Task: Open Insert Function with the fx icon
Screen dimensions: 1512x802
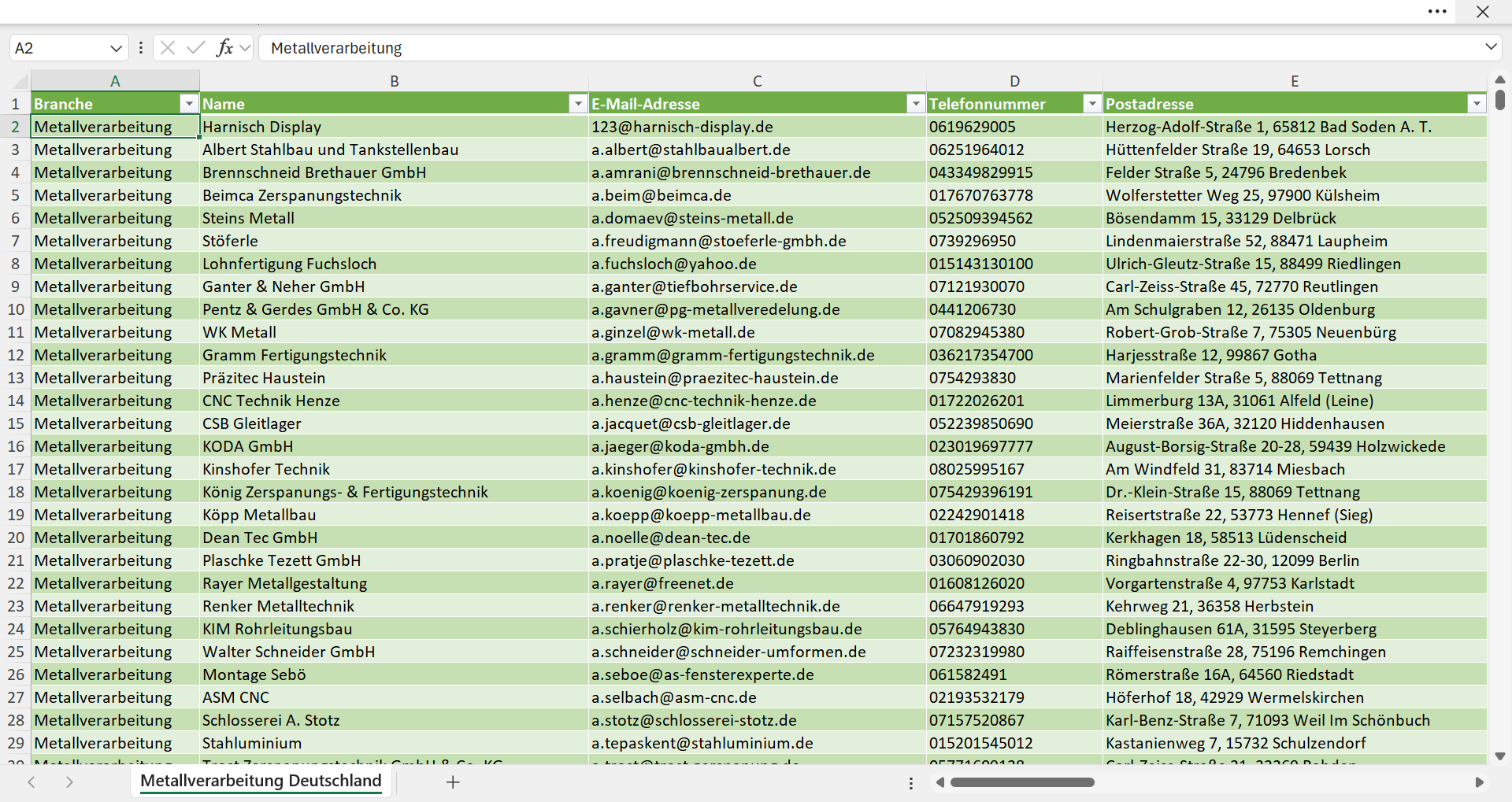Action: click(224, 48)
